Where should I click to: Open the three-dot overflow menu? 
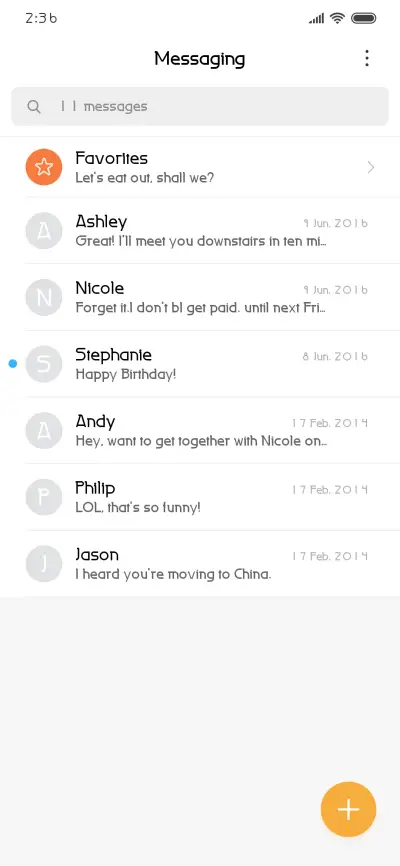[367, 58]
